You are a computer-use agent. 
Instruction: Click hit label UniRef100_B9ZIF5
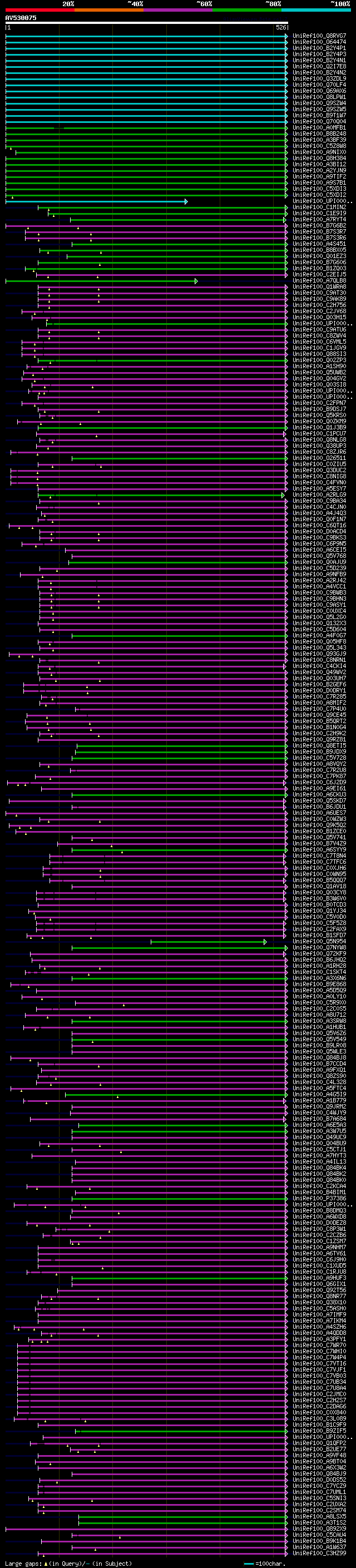319,1431
